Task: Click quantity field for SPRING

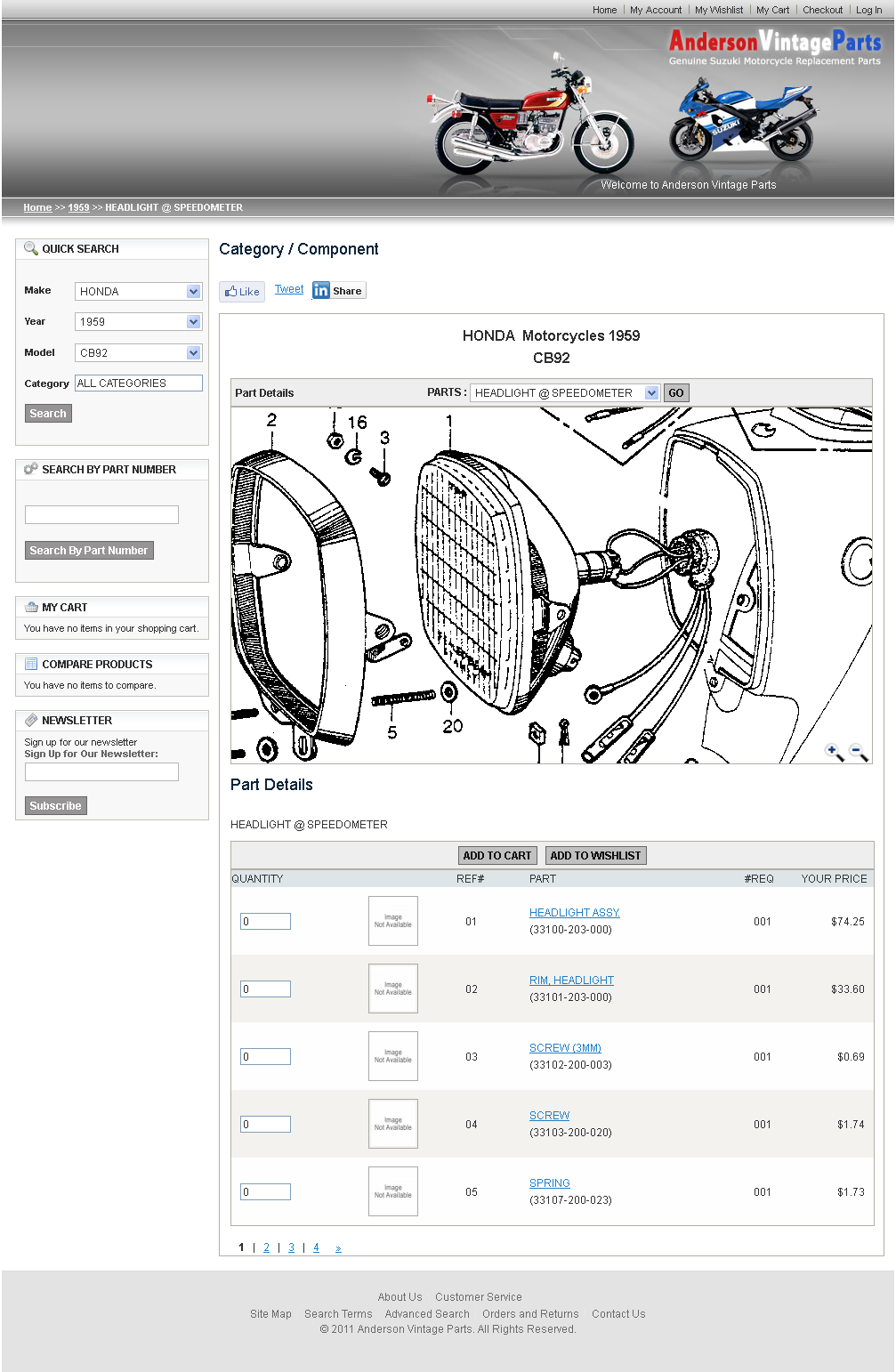Action: [265, 1191]
